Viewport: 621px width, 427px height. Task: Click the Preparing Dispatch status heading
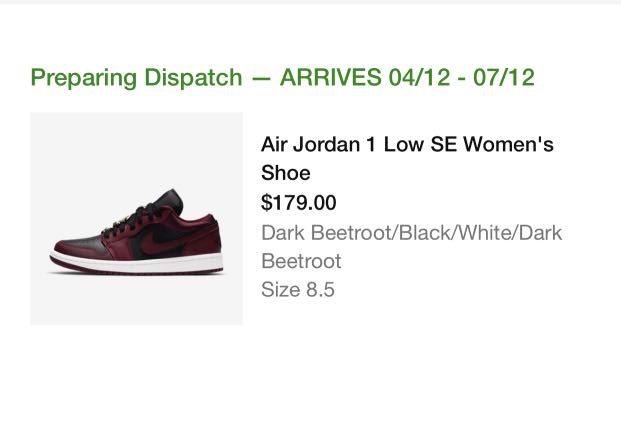click(x=136, y=78)
